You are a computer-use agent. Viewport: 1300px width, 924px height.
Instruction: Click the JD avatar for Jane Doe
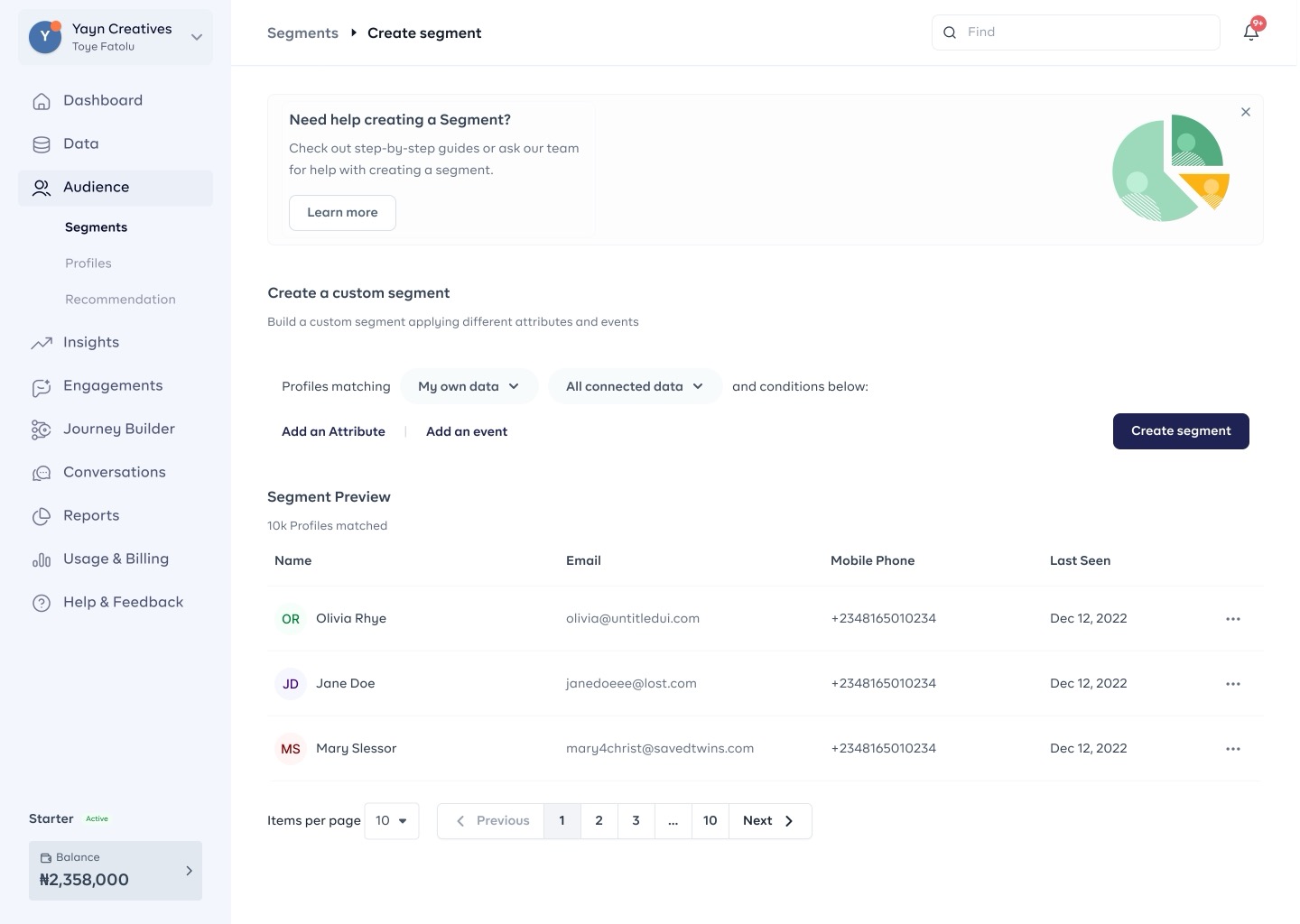pos(291,684)
